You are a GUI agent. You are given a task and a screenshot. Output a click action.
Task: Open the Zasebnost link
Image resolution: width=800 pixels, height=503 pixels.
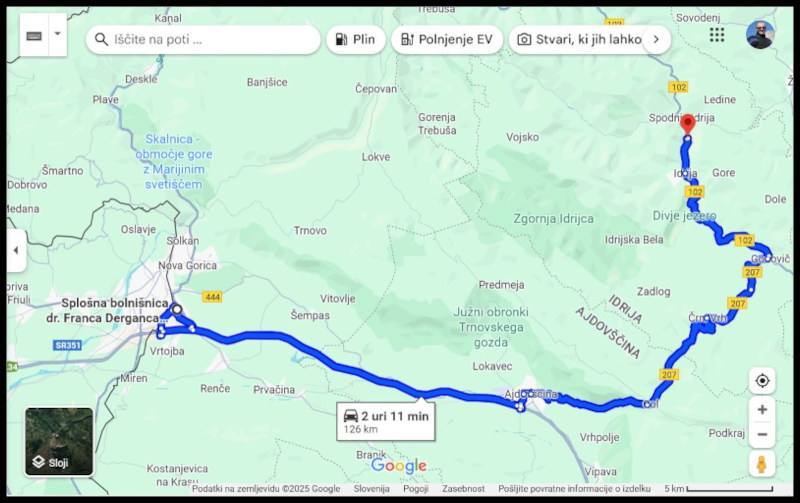coord(463,489)
